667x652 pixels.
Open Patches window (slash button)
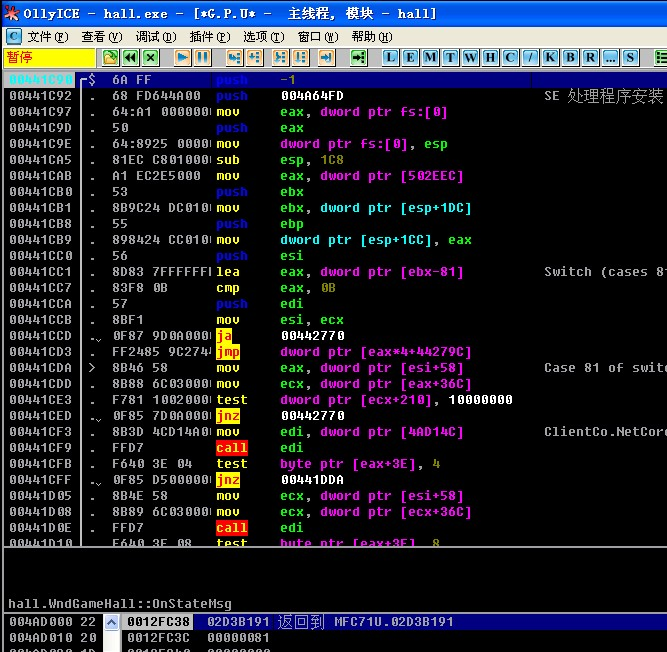(x=530, y=58)
